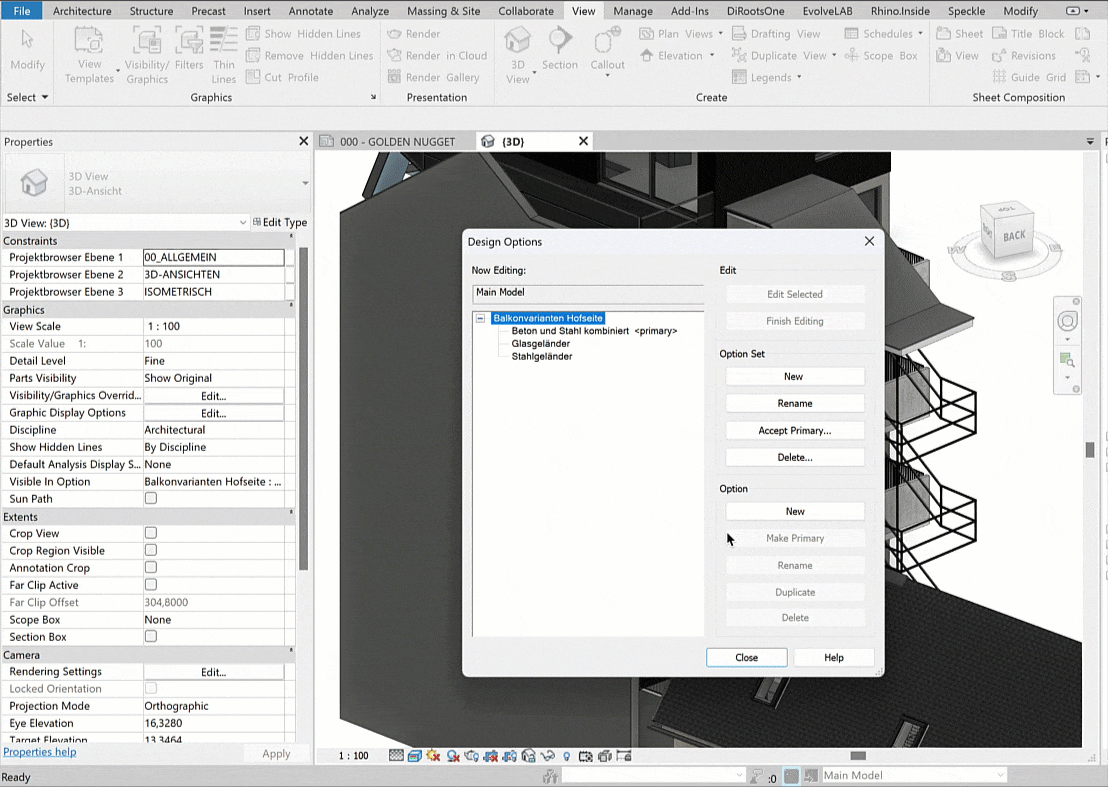The image size is (1108, 787).
Task: Collapse the Balkonvarianten Hofseite tree node
Action: coord(480,318)
